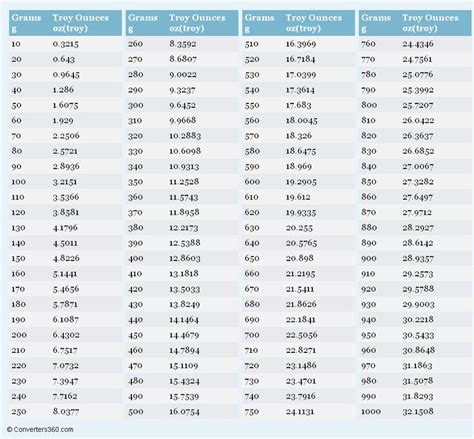
Task: Select the 250 grams cell
Action: [19, 412]
